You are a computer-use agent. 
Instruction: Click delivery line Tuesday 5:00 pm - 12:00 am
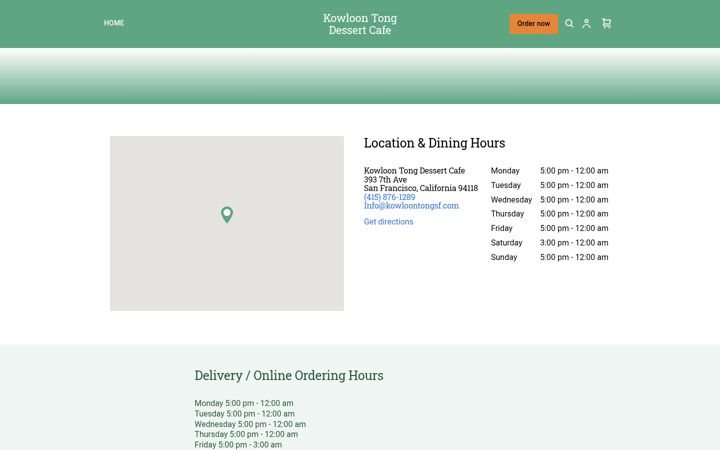pyautogui.click(x=245, y=414)
